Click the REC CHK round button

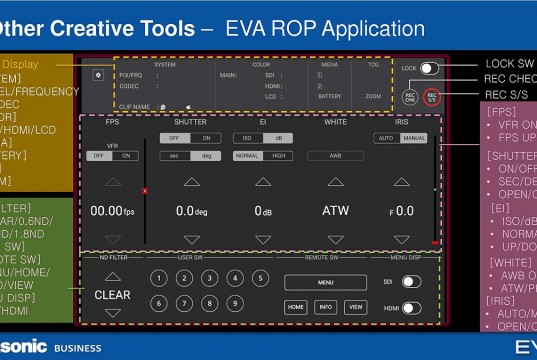click(x=410, y=97)
